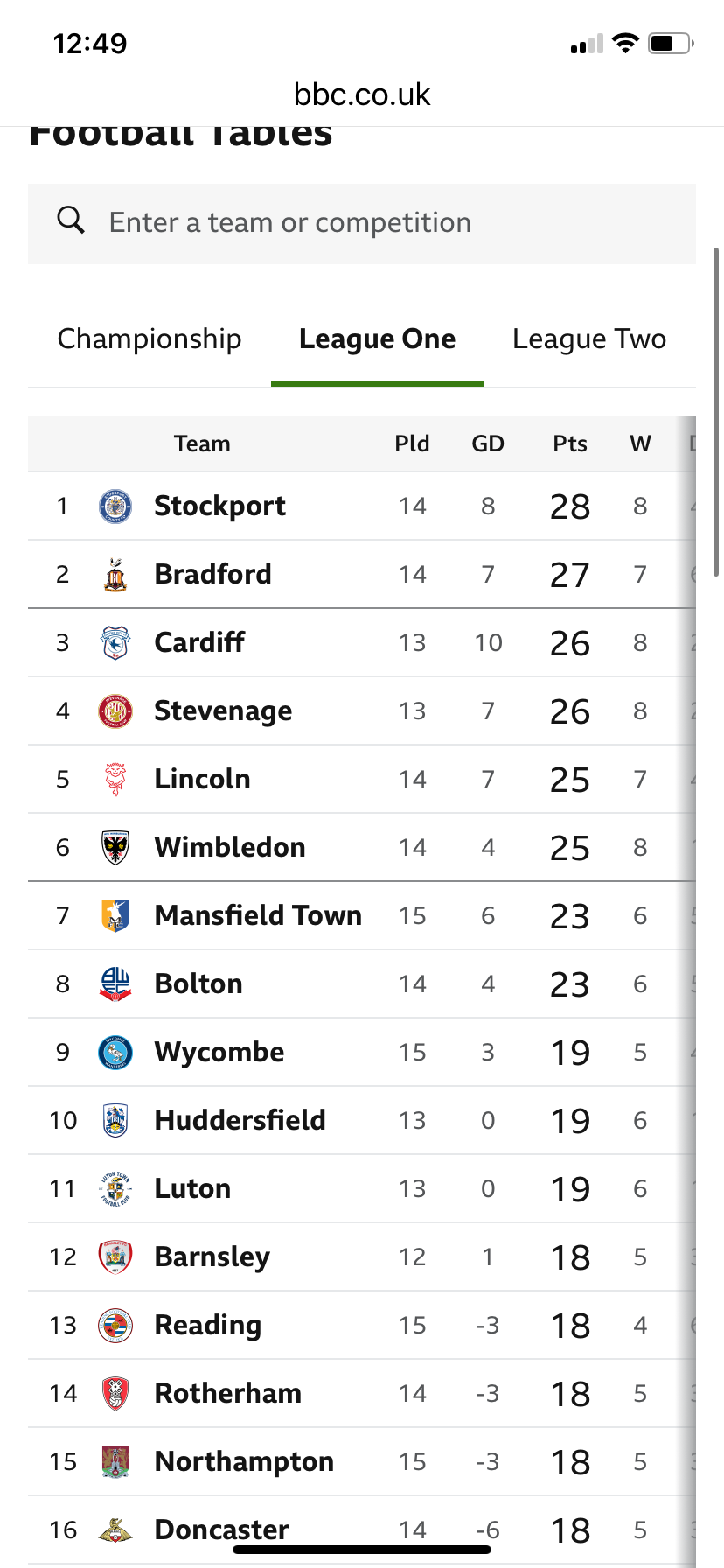Viewport: 724px width, 1568px height.
Task: Click the Bolton club crest icon
Action: (115, 984)
